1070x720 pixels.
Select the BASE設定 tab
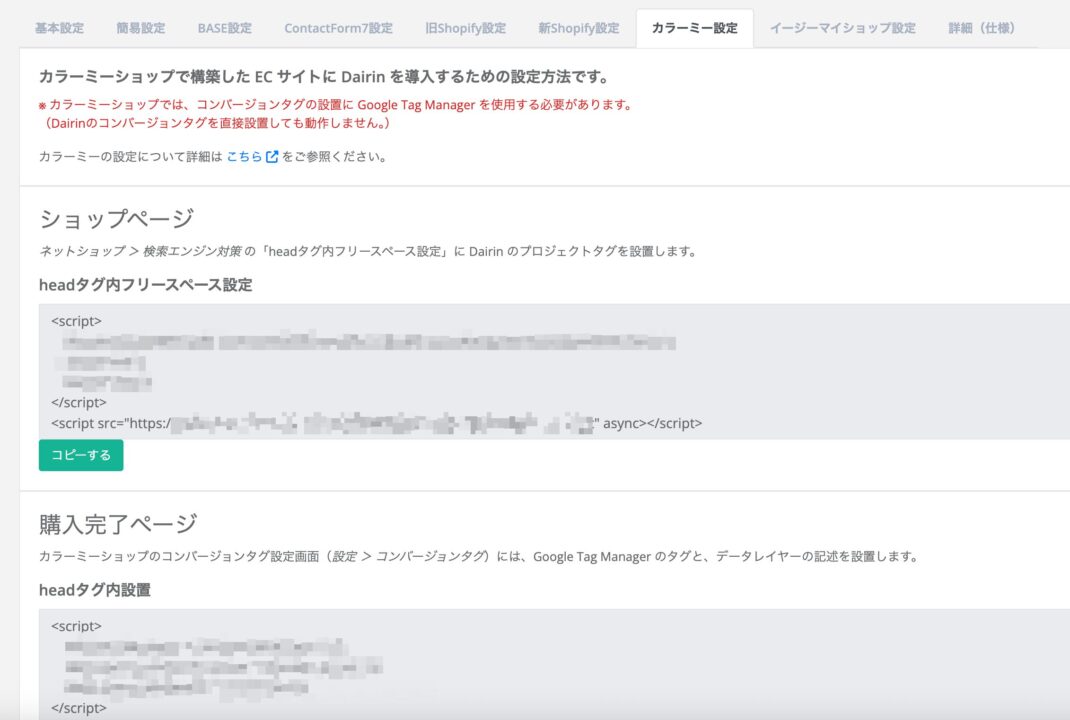[x=225, y=28]
